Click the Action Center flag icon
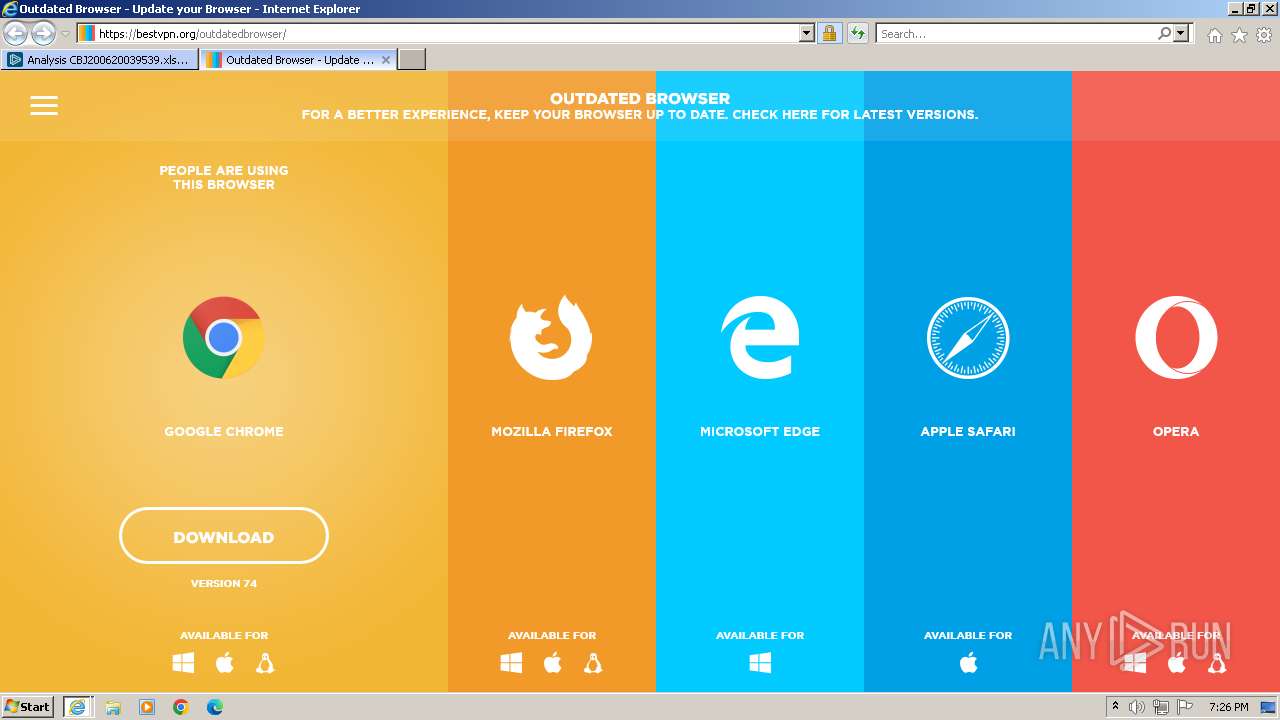The width and height of the screenshot is (1280, 720). [1183, 707]
